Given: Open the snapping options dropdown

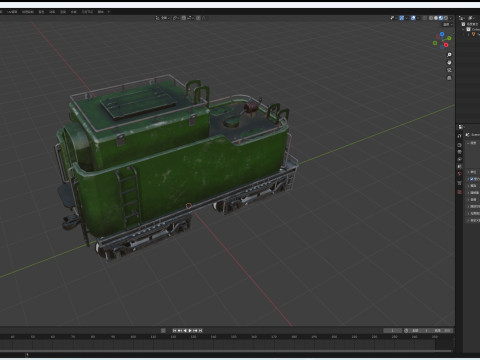Looking at the screenshot, I should [x=189, y=18].
